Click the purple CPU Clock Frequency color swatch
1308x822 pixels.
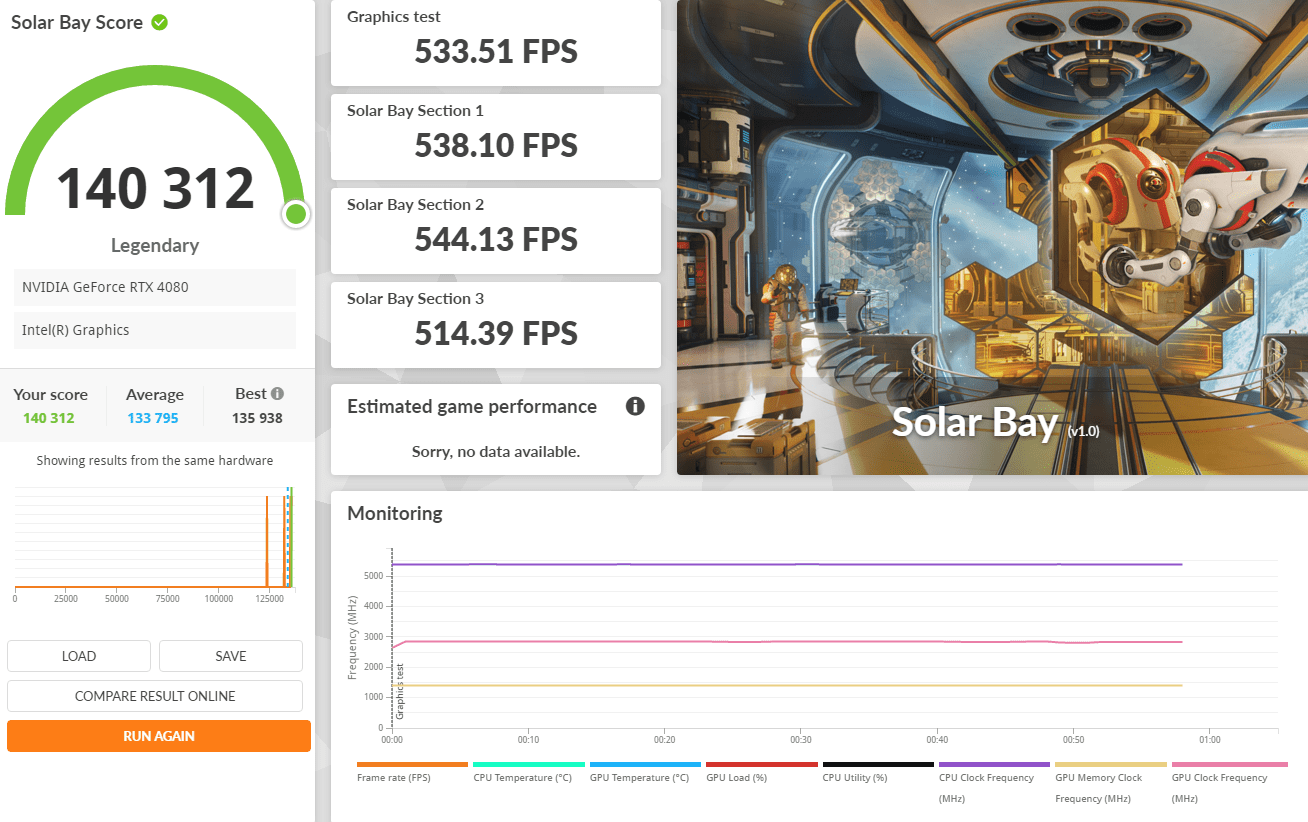click(x=994, y=764)
